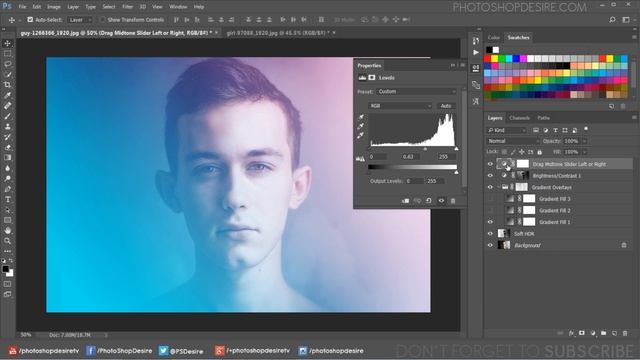The height and width of the screenshot is (360, 640).
Task: Click the white input slider under histogram
Action: [x=456, y=149]
